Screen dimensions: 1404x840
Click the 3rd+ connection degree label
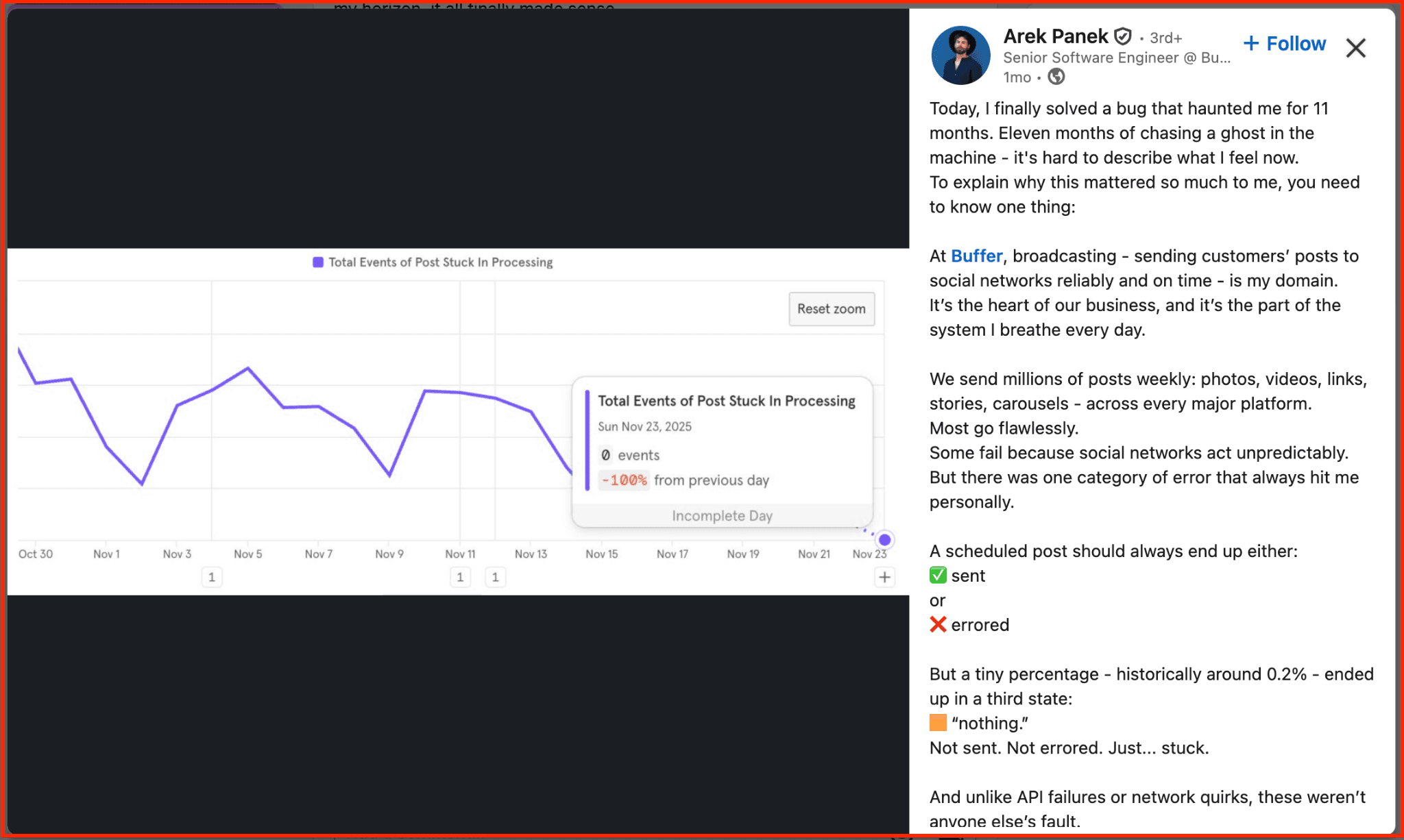[1165, 38]
